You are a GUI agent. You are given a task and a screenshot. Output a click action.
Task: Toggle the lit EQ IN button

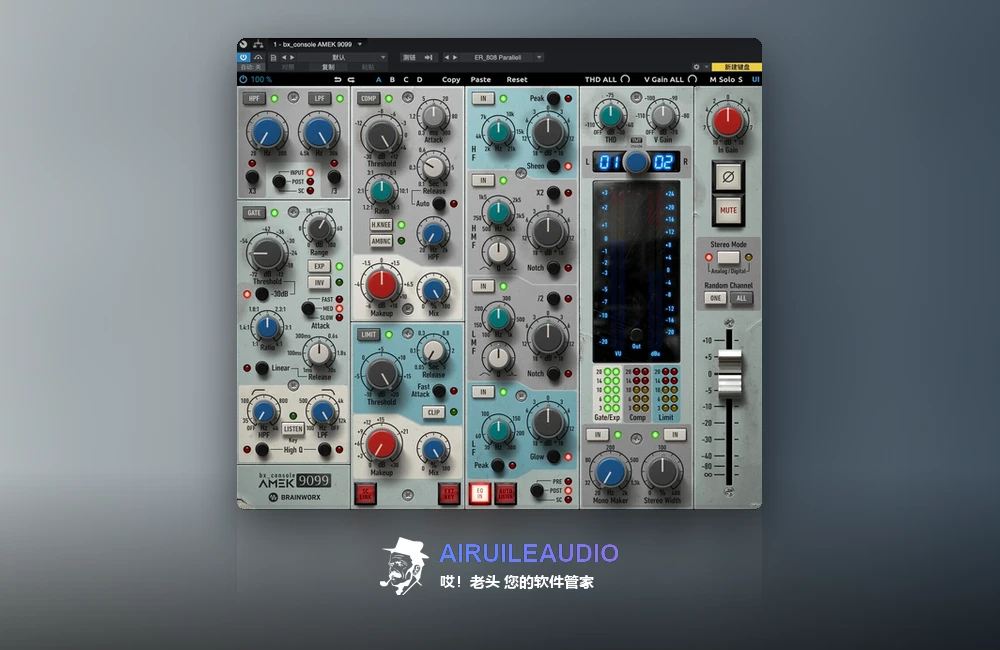tap(480, 493)
